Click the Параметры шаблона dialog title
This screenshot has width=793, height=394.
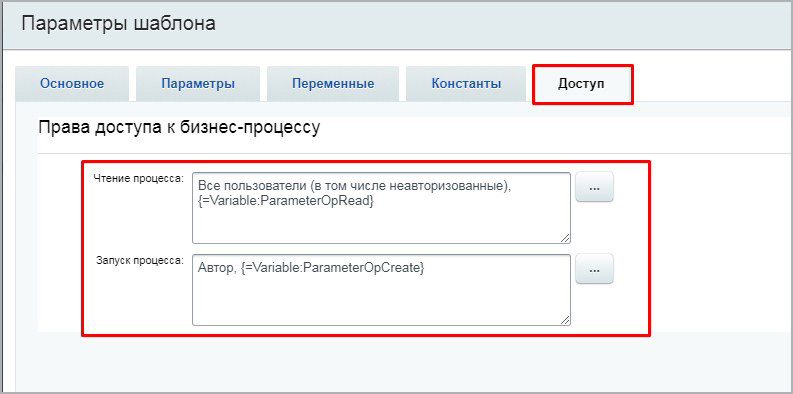(119, 24)
